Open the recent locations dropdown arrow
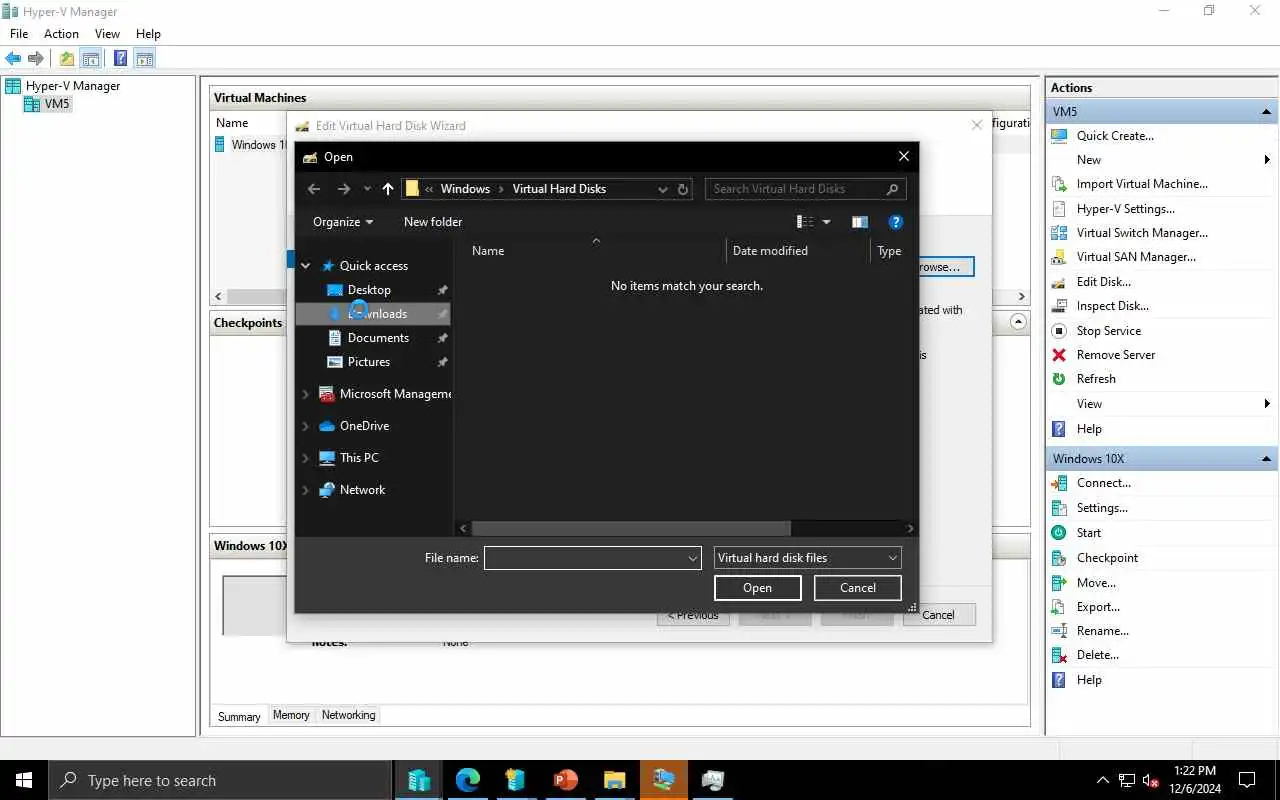This screenshot has height=800, width=1280. [x=367, y=189]
